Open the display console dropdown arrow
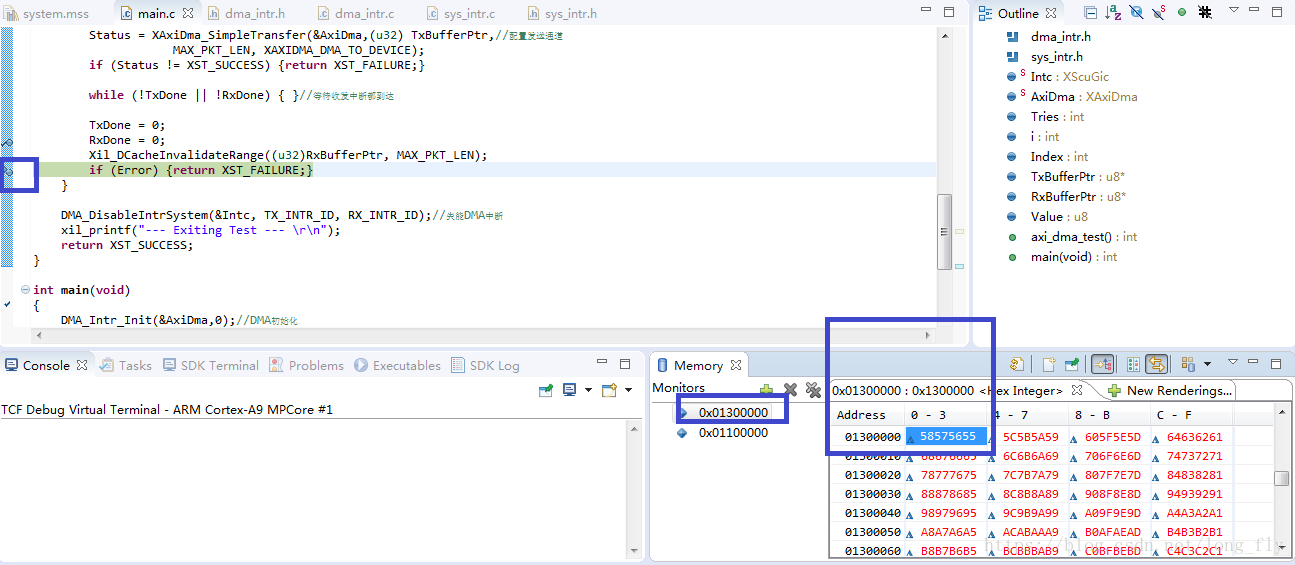Image resolution: width=1295 pixels, height=565 pixels. pos(588,390)
